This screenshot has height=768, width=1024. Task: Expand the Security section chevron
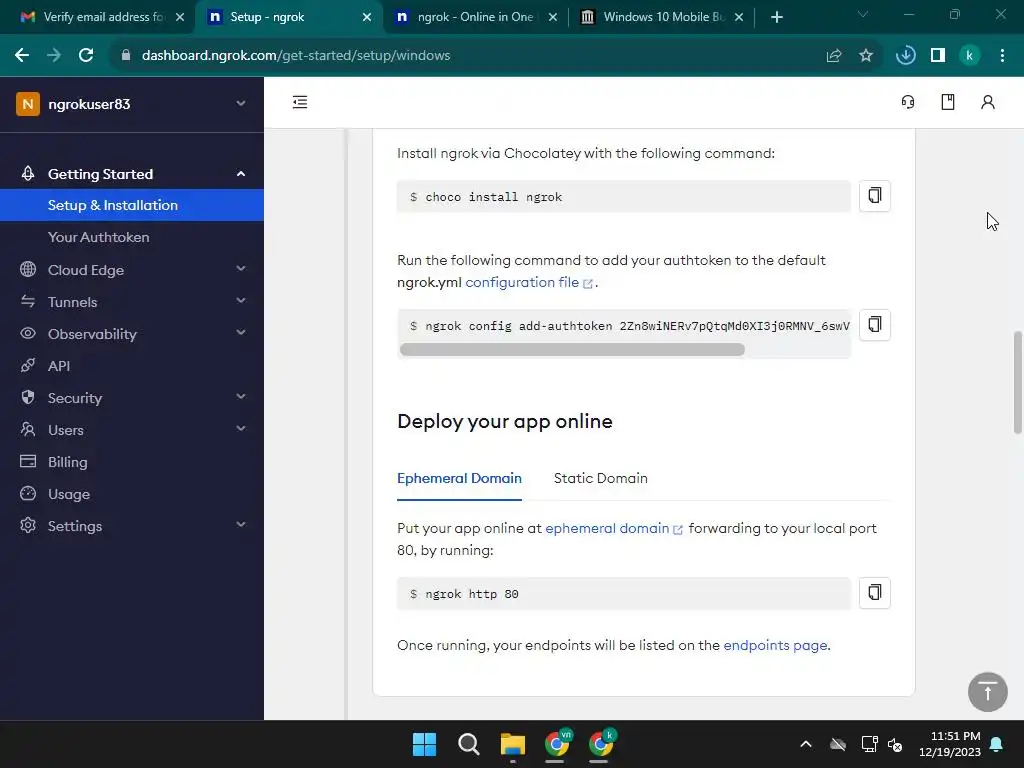(241, 396)
